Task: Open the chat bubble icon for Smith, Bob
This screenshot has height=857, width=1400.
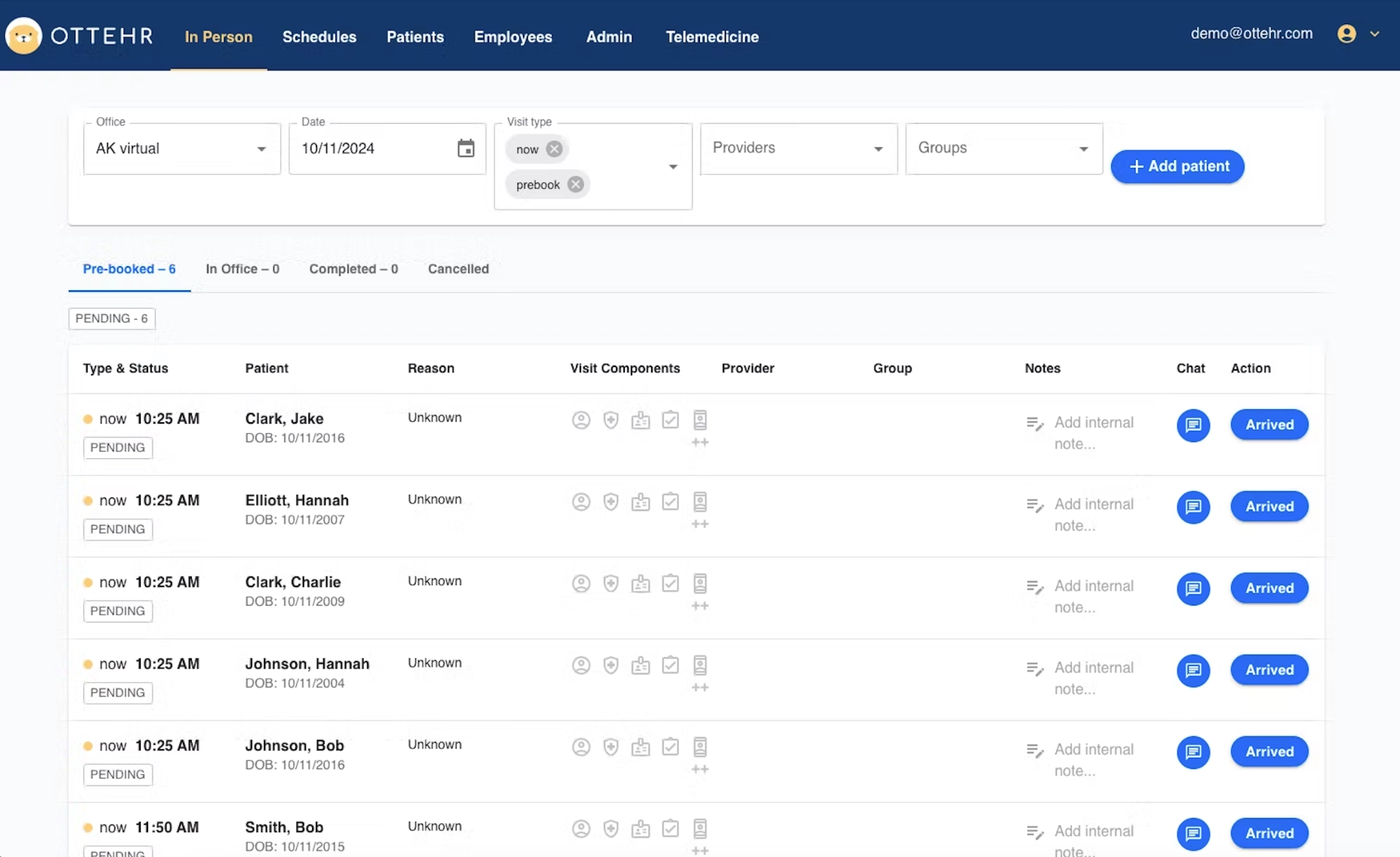Action: (1193, 834)
